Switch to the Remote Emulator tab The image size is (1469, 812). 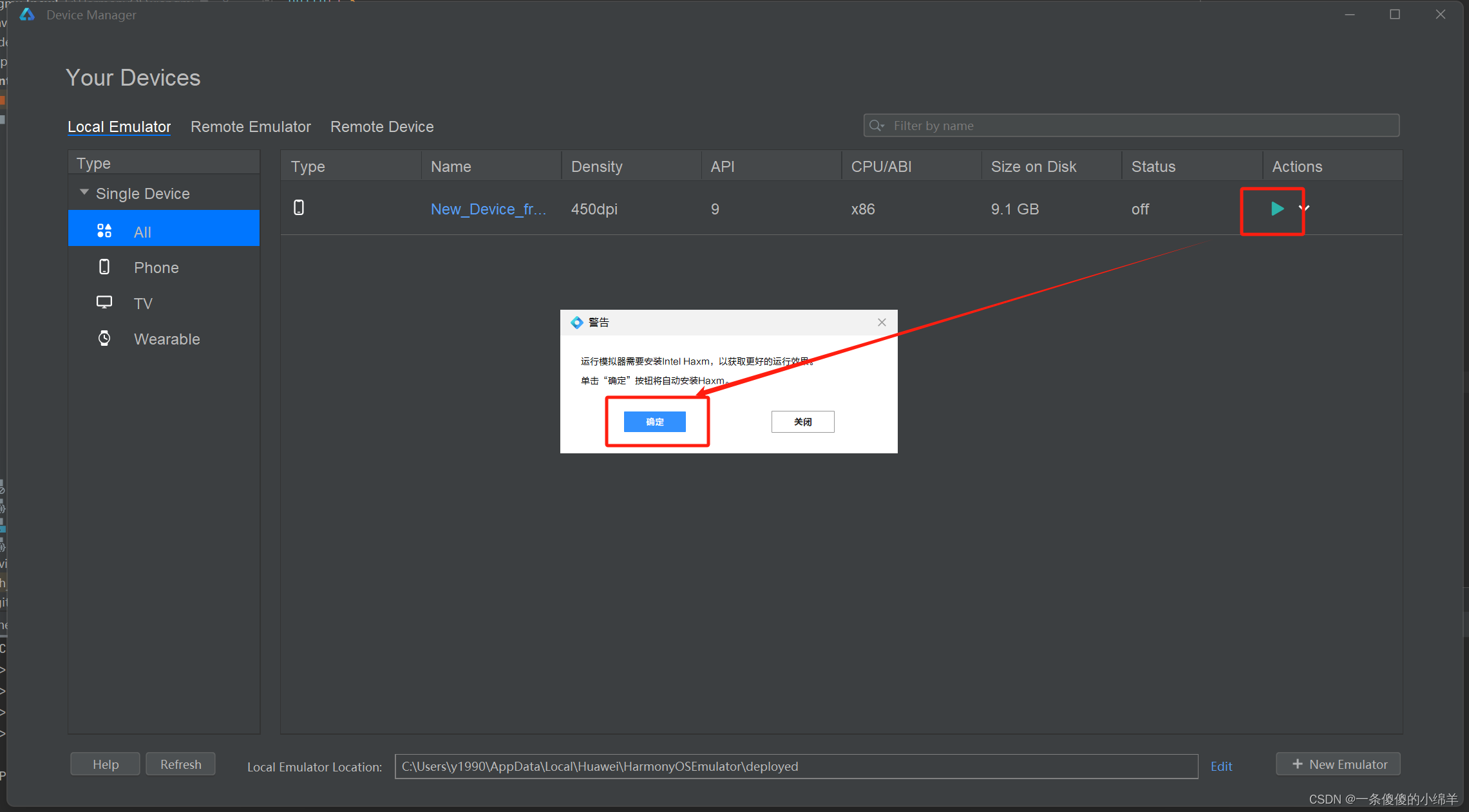(251, 127)
